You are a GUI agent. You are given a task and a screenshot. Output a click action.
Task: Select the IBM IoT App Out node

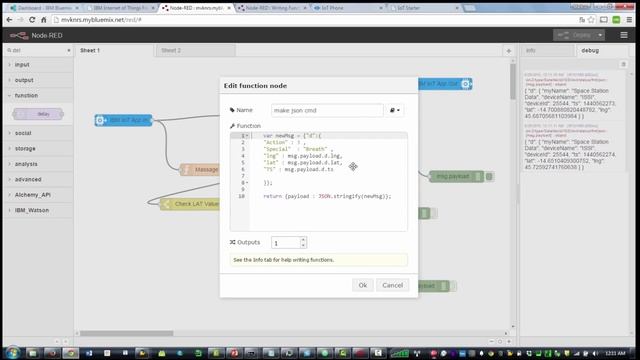pyautogui.click(x=445, y=84)
